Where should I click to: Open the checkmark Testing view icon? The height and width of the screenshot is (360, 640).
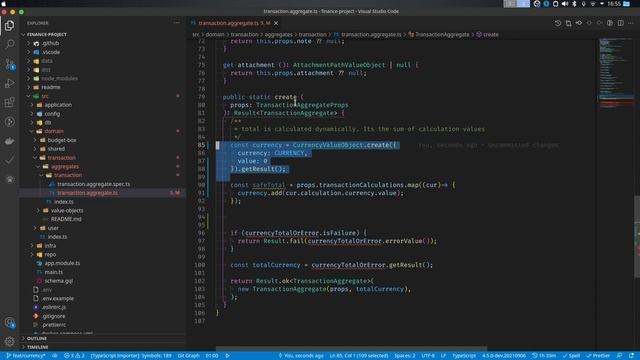pos(9,160)
